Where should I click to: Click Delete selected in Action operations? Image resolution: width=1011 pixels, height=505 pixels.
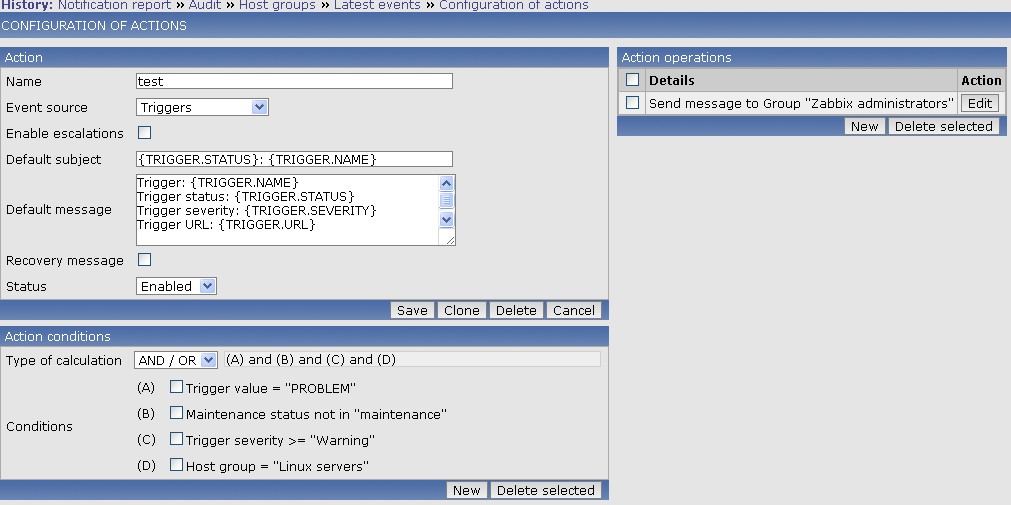[x=944, y=126]
